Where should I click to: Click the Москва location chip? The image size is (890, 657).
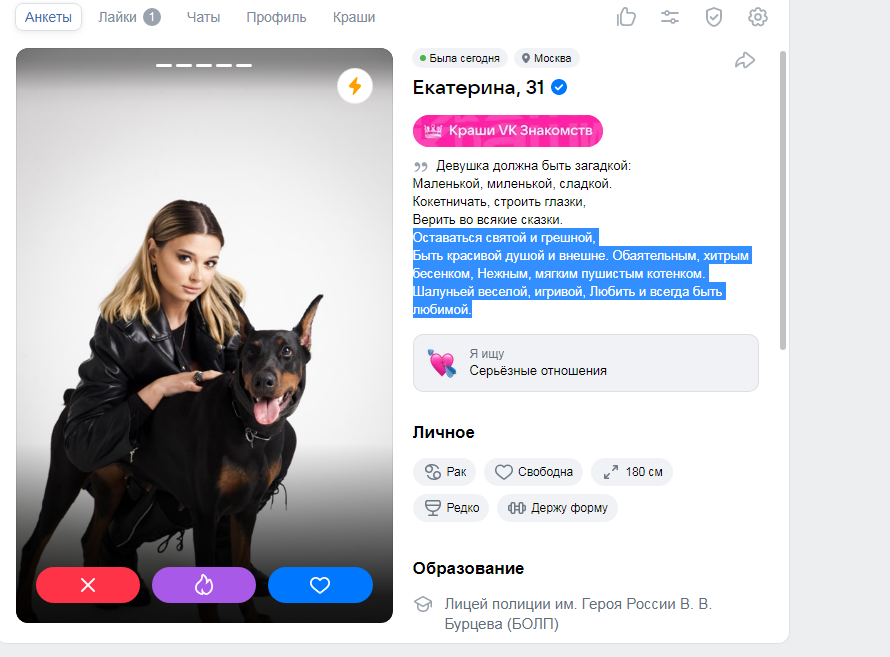tap(547, 58)
